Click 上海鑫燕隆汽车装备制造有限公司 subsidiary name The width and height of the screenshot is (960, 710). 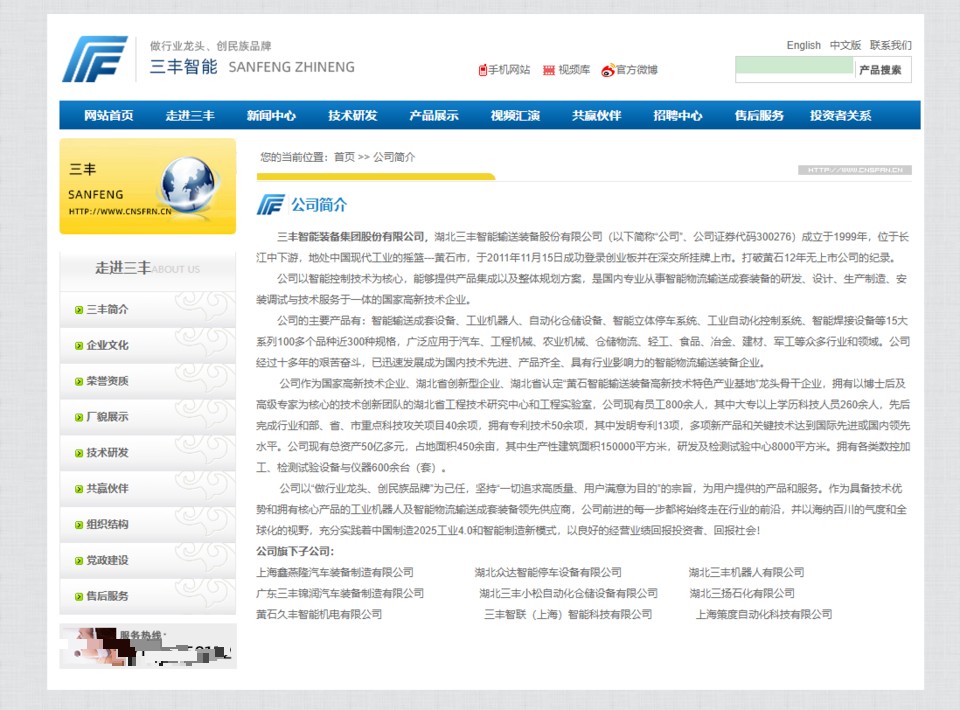pos(335,572)
